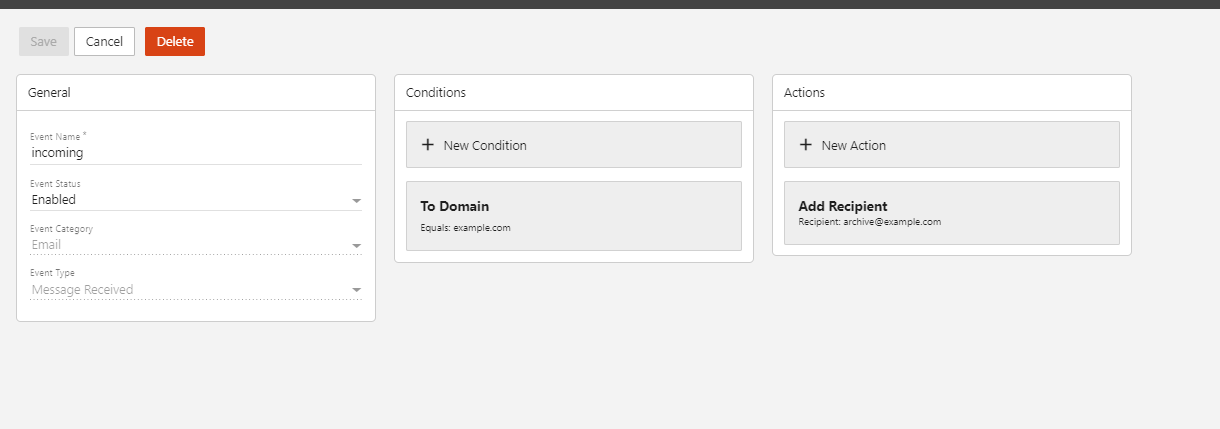This screenshot has height=429, width=1220.
Task: Open the Event Category field showing Email
Action: 190,245
